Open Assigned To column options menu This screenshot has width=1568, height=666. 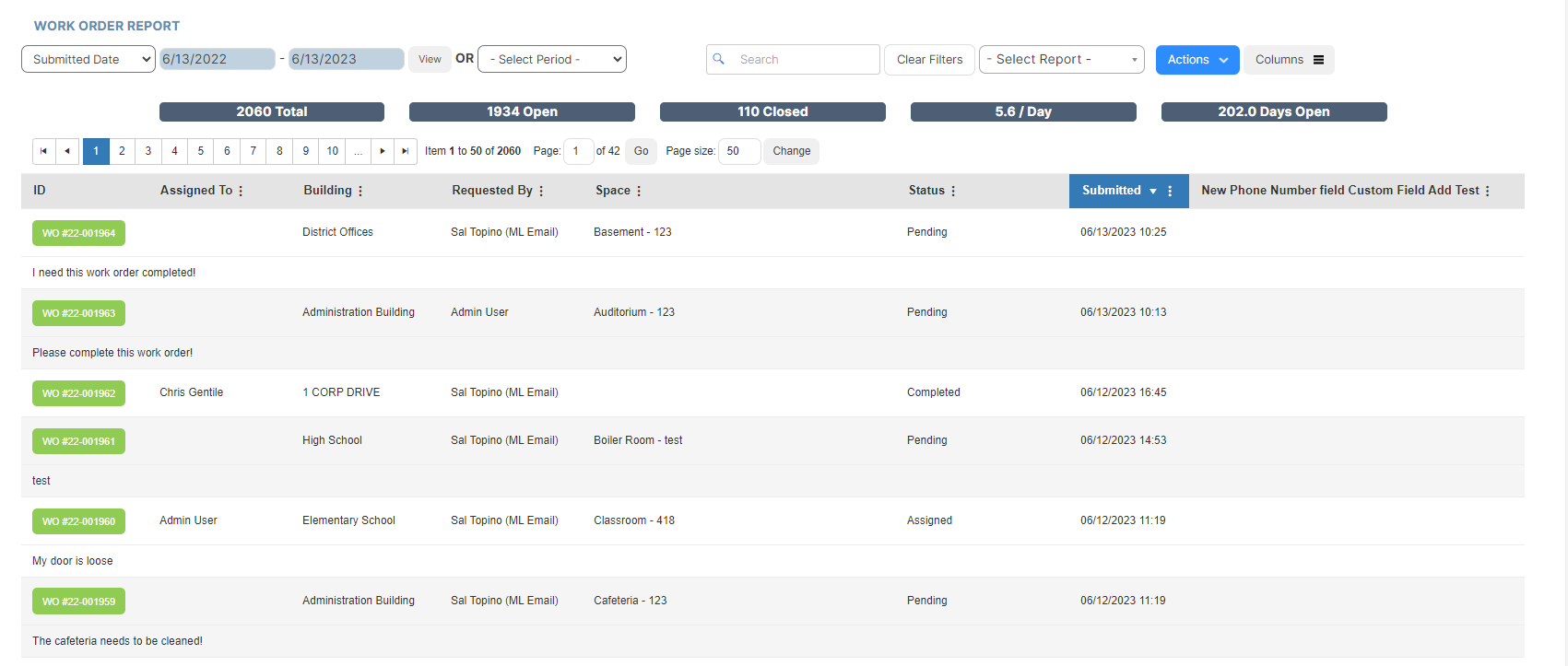[241, 191]
